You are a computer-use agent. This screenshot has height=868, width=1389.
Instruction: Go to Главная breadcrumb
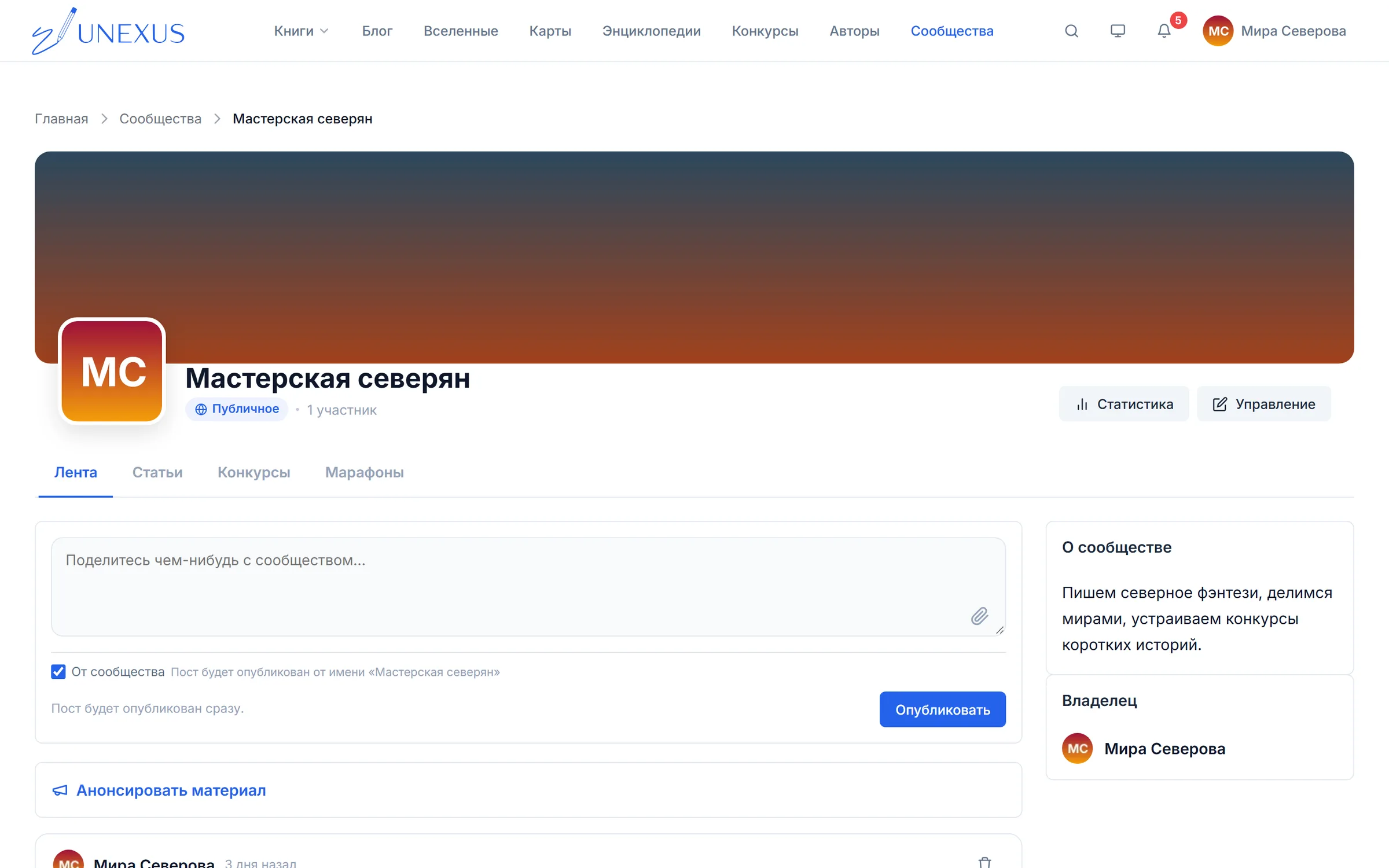click(61, 119)
